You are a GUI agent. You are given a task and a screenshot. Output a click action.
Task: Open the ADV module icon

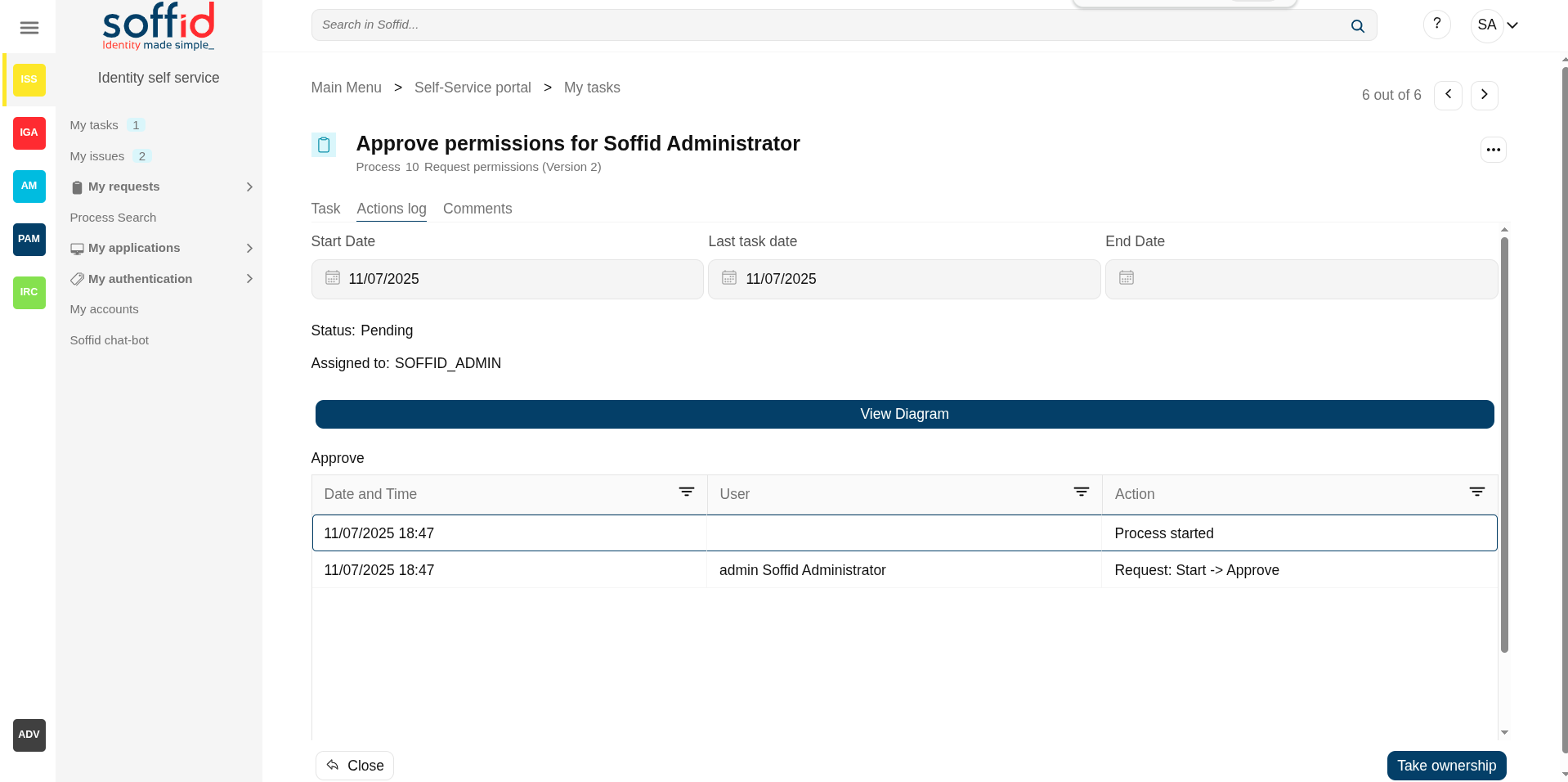click(29, 735)
